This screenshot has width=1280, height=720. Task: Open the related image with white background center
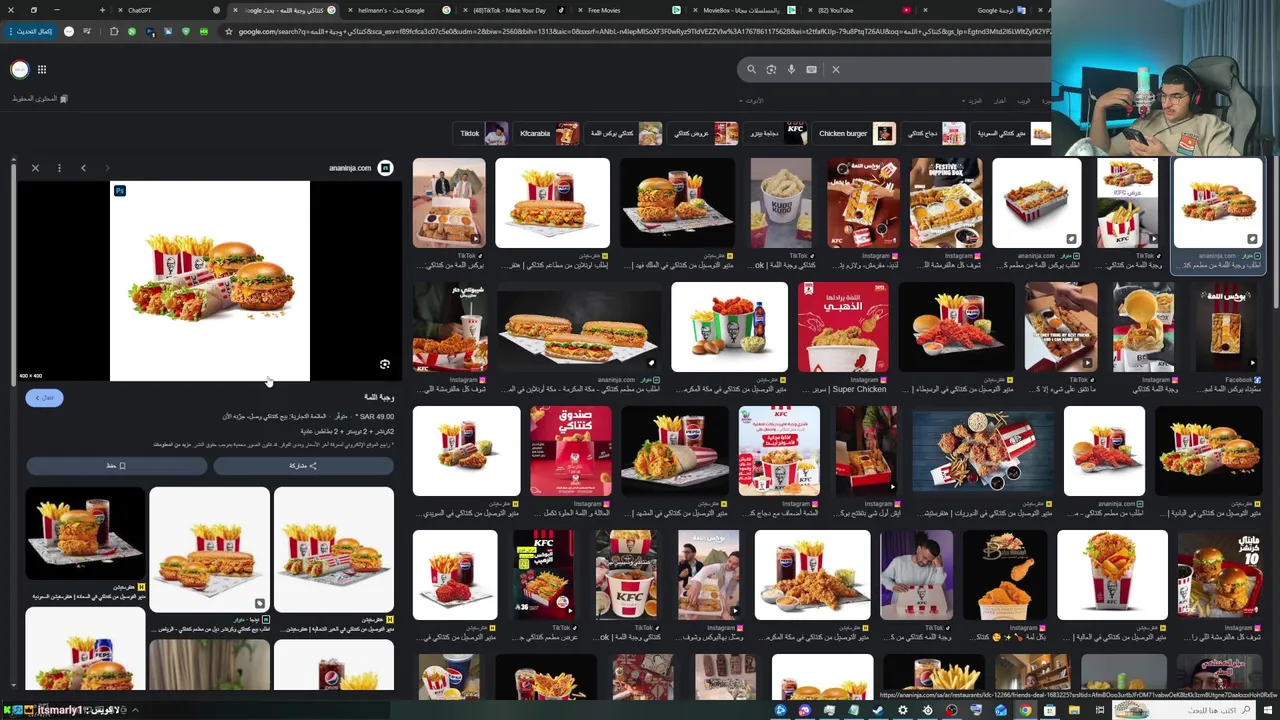click(x=209, y=549)
